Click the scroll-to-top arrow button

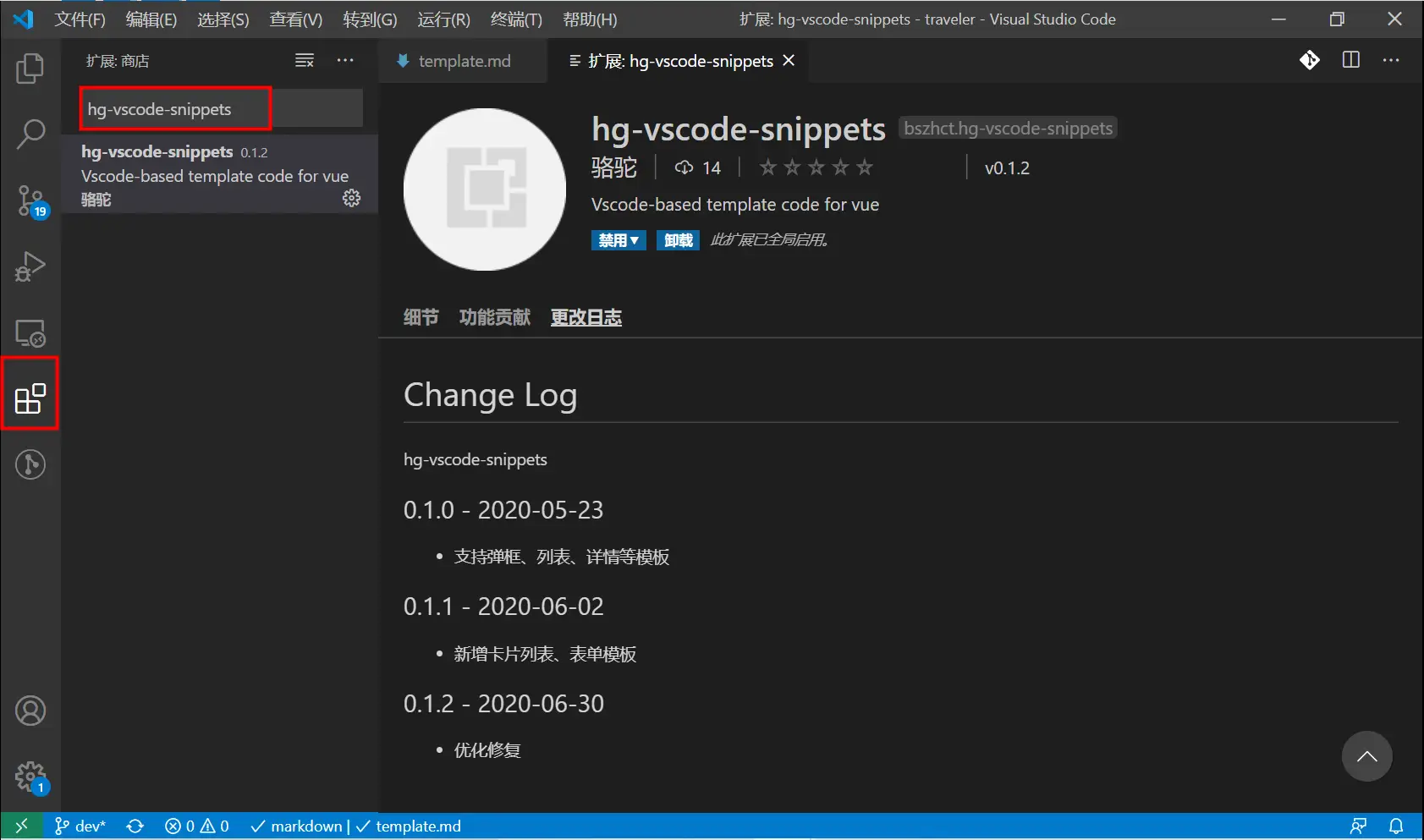[x=1366, y=756]
